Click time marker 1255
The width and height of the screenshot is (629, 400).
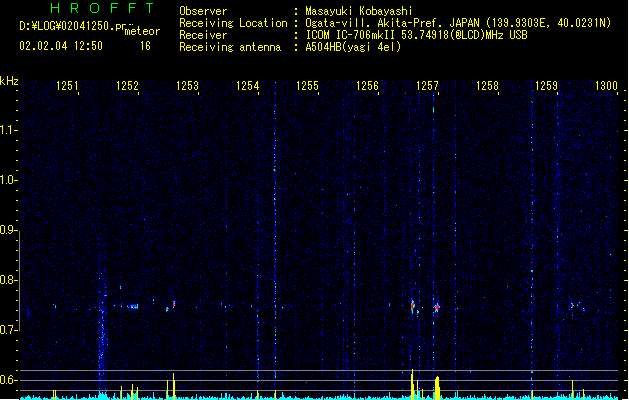click(x=307, y=85)
